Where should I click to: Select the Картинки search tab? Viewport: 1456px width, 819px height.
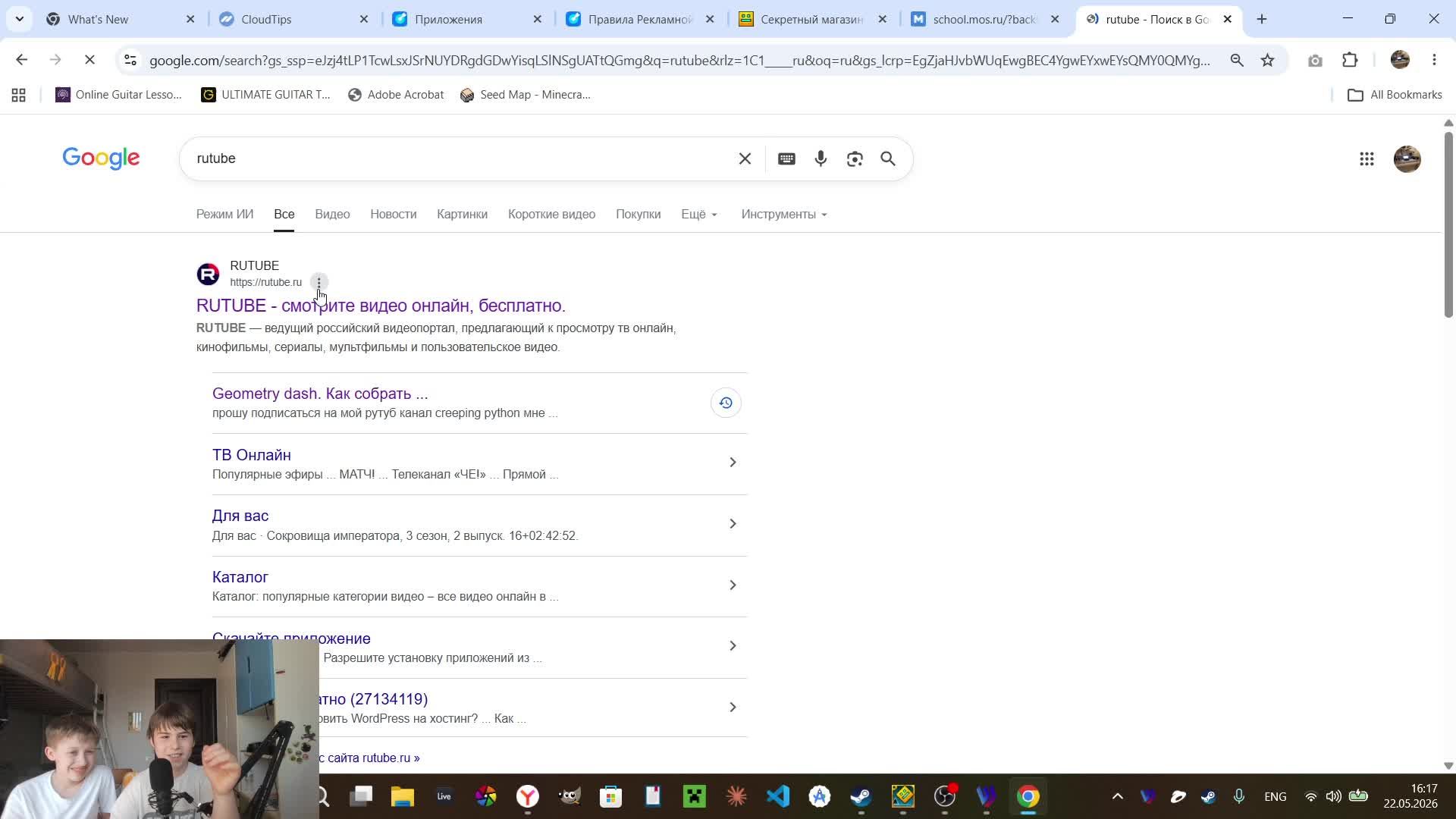pyautogui.click(x=462, y=215)
